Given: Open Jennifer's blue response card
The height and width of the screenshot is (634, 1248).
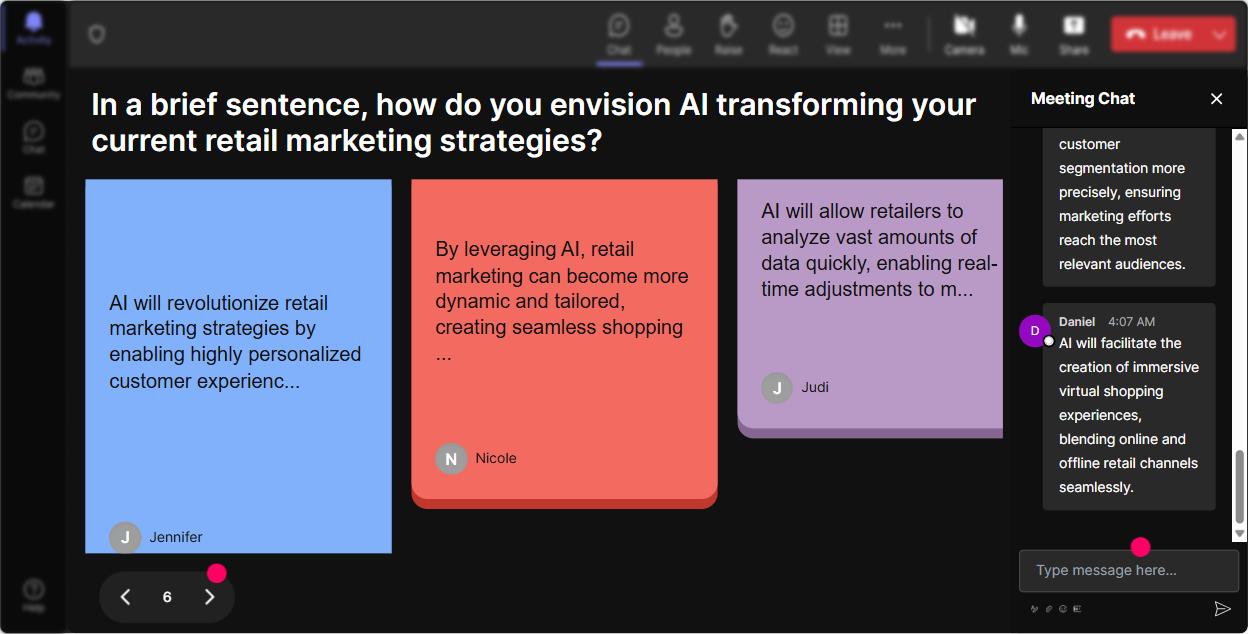Looking at the screenshot, I should click(x=238, y=366).
